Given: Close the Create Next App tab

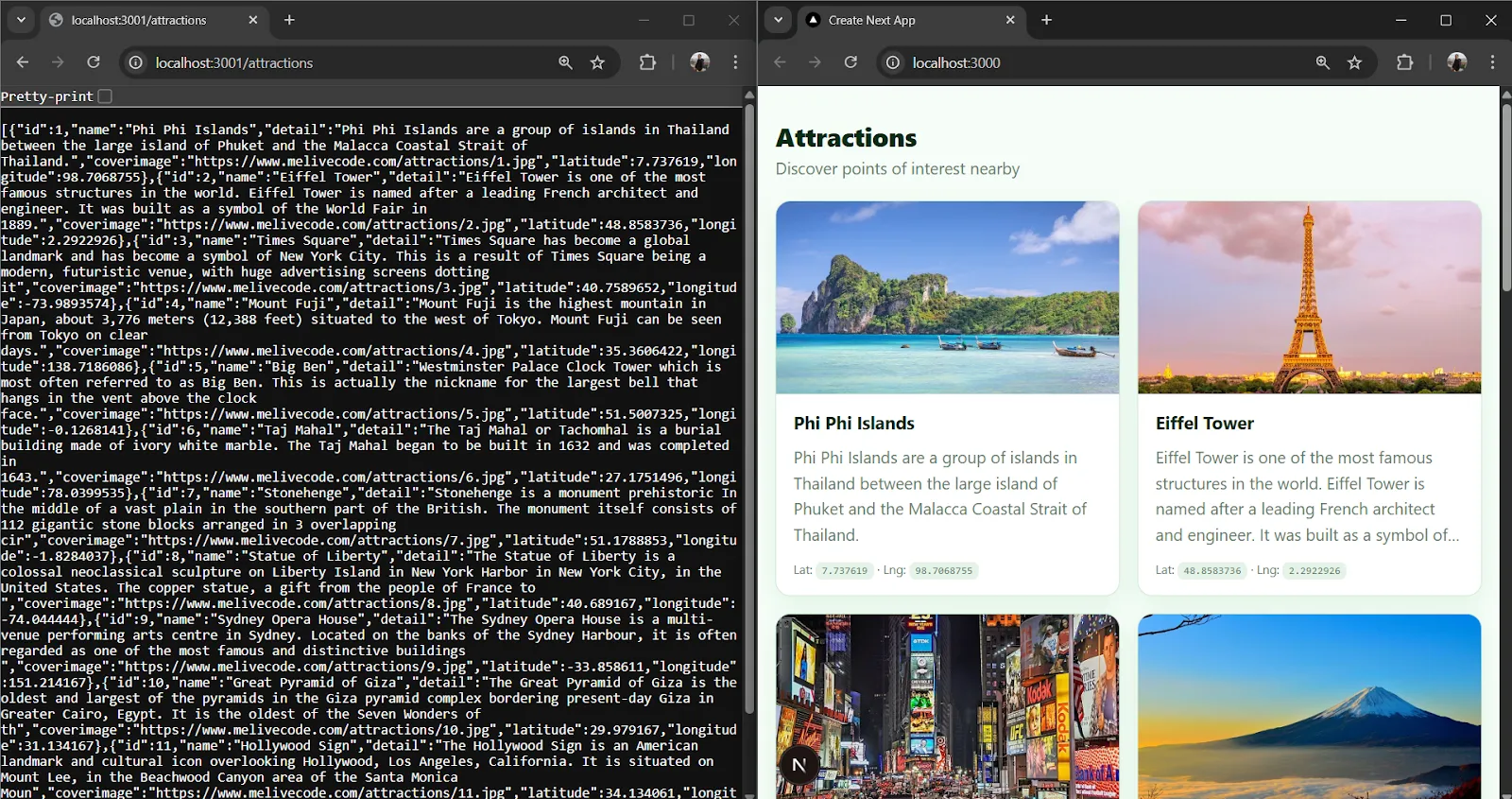Looking at the screenshot, I should pyautogui.click(x=1010, y=20).
